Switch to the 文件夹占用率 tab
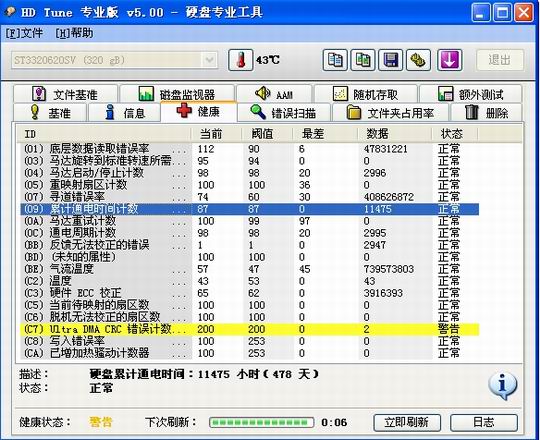 click(x=390, y=113)
